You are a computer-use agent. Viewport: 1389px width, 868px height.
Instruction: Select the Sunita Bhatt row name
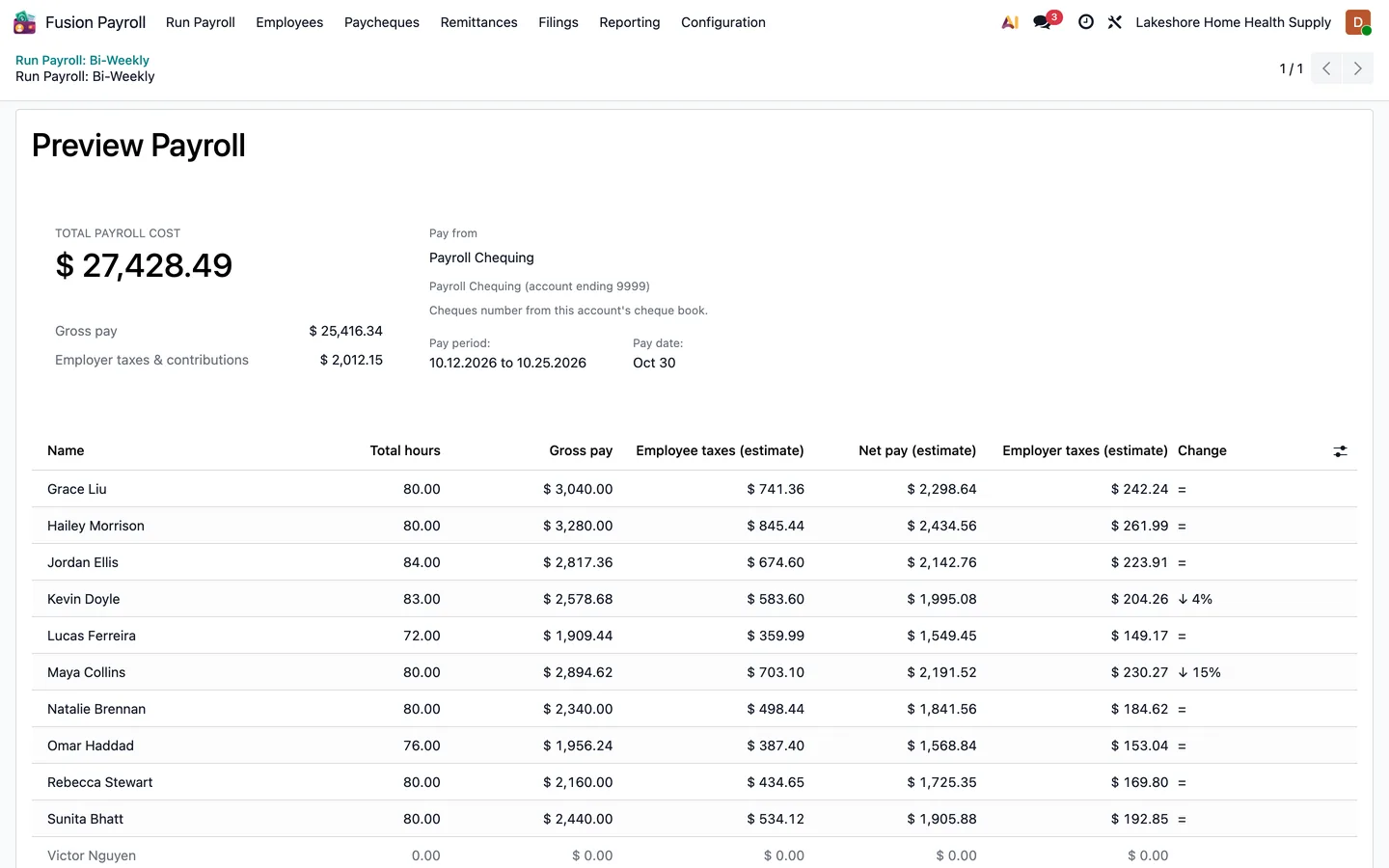tap(86, 819)
